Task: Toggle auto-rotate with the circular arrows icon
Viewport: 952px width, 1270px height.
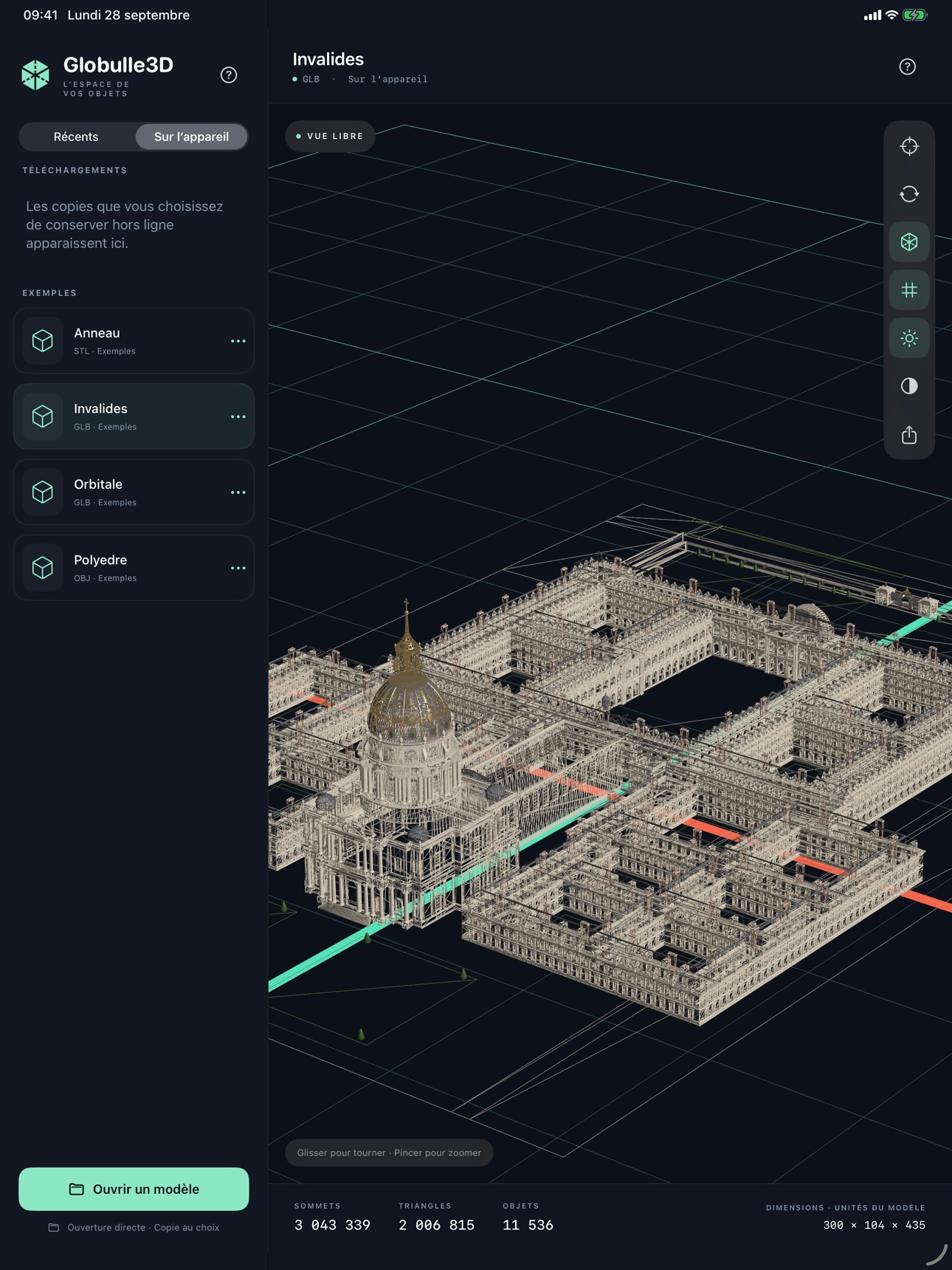Action: [x=909, y=194]
